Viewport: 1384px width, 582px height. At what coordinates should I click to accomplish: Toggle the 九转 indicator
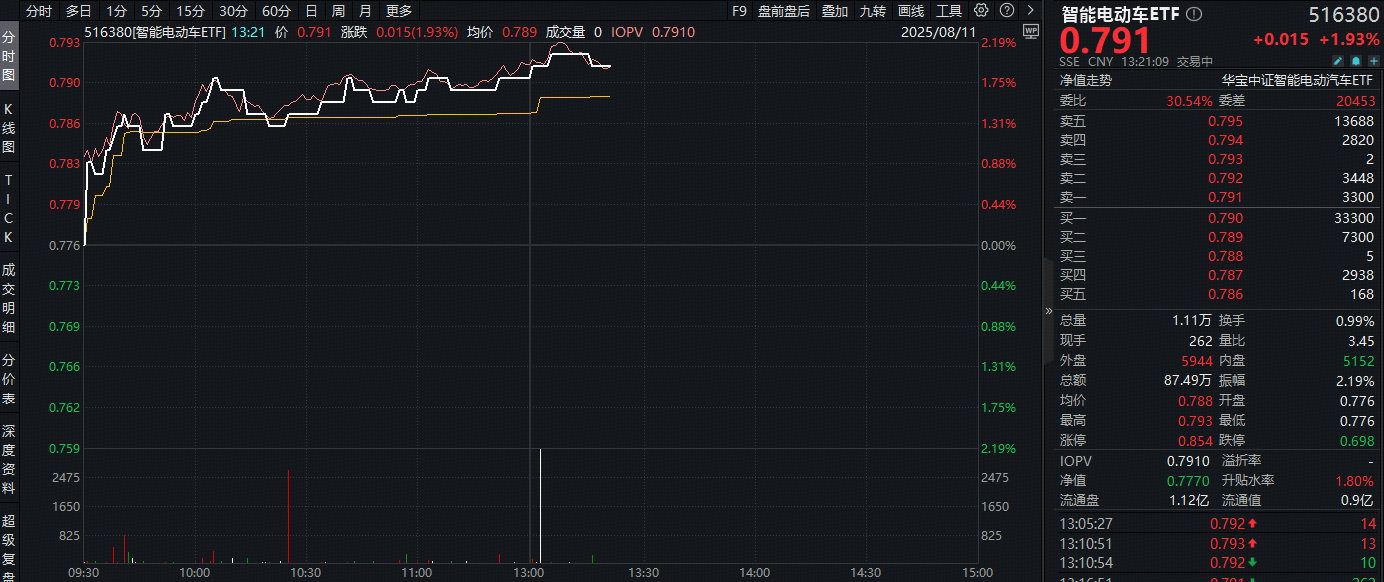click(x=872, y=11)
